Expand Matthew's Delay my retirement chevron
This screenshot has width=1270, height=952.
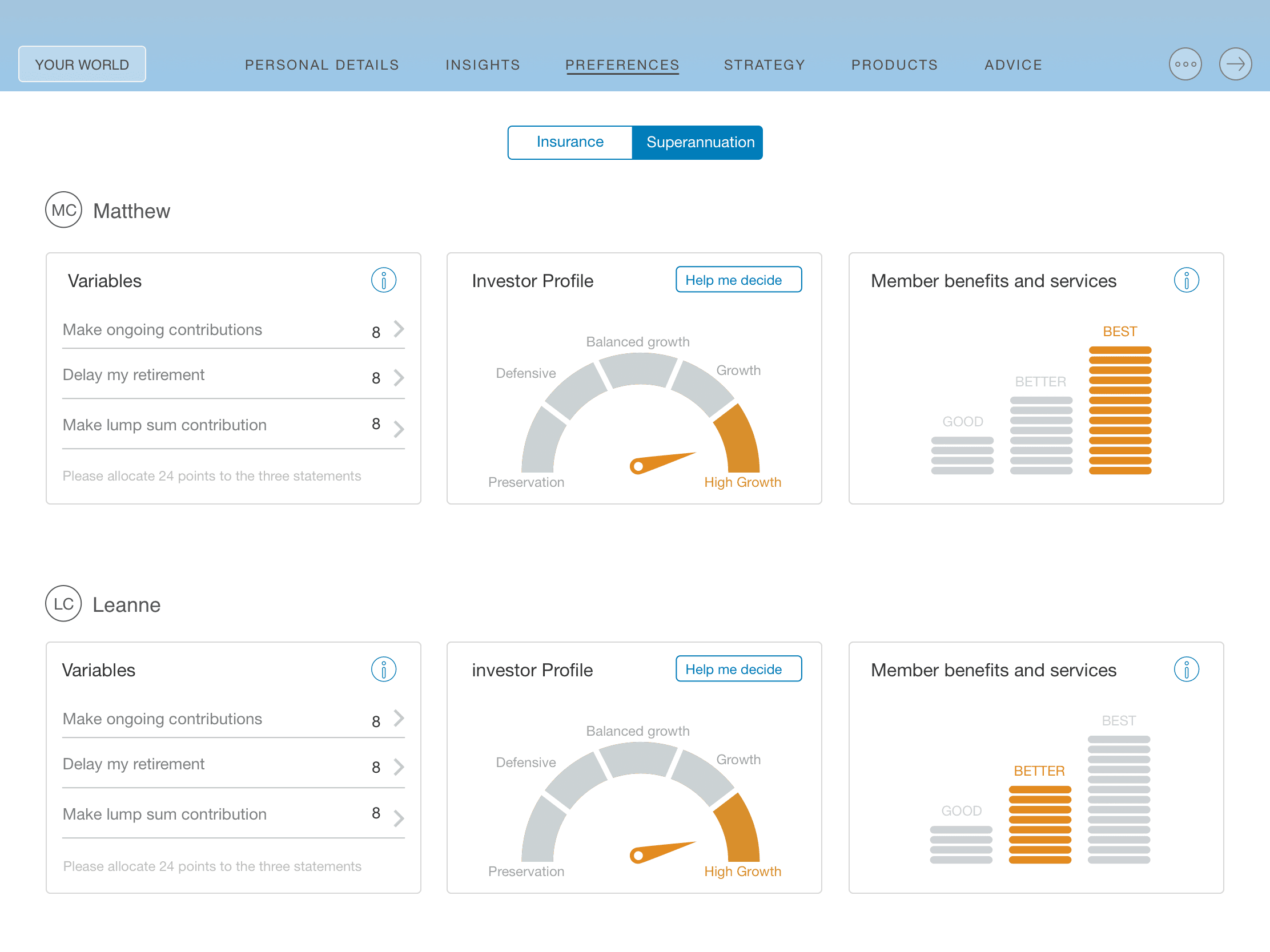[x=399, y=378]
